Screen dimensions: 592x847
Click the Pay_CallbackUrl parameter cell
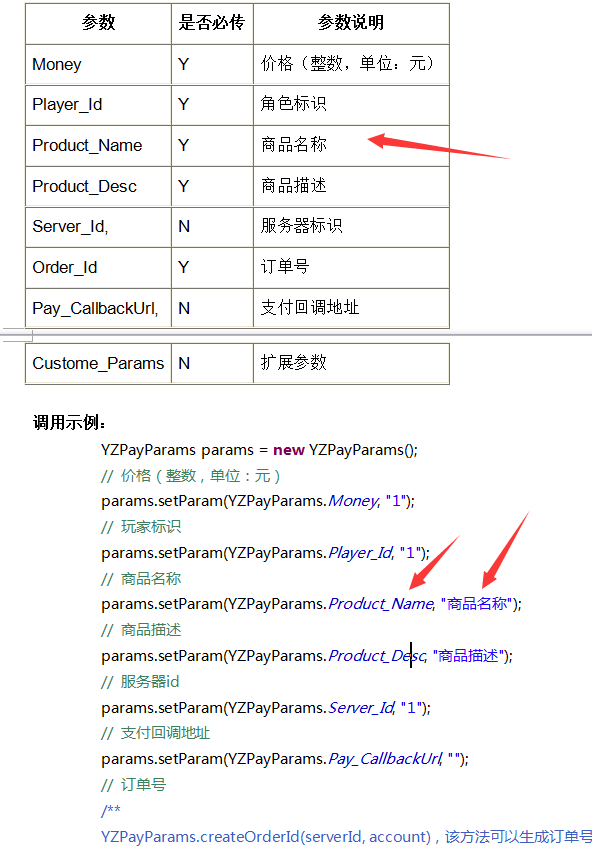pyautogui.click(x=98, y=308)
